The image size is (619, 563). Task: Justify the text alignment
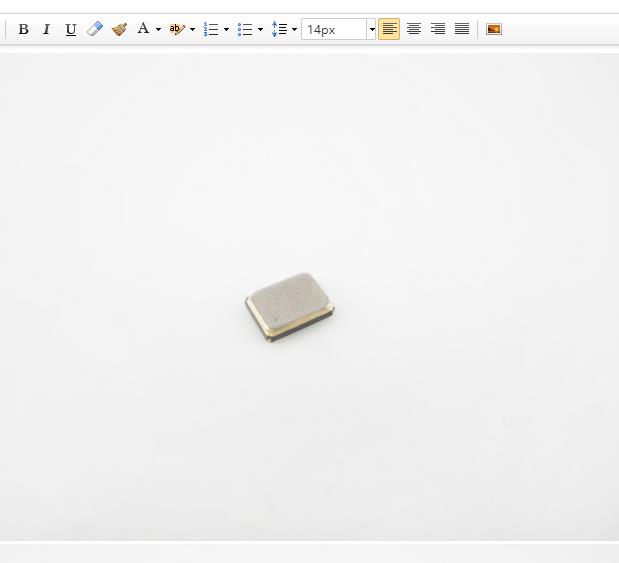point(462,29)
